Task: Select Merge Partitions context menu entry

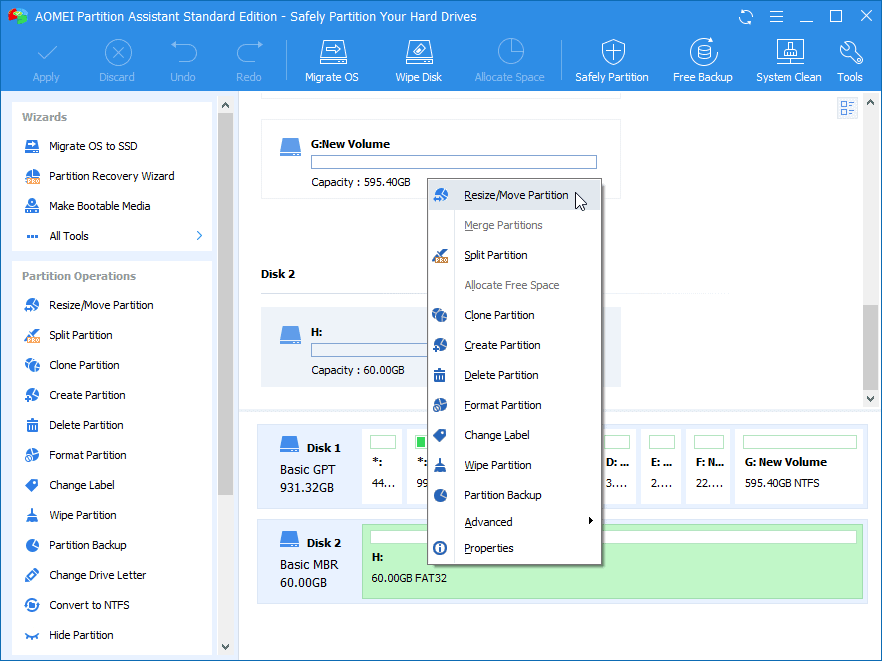Action: tap(514, 225)
